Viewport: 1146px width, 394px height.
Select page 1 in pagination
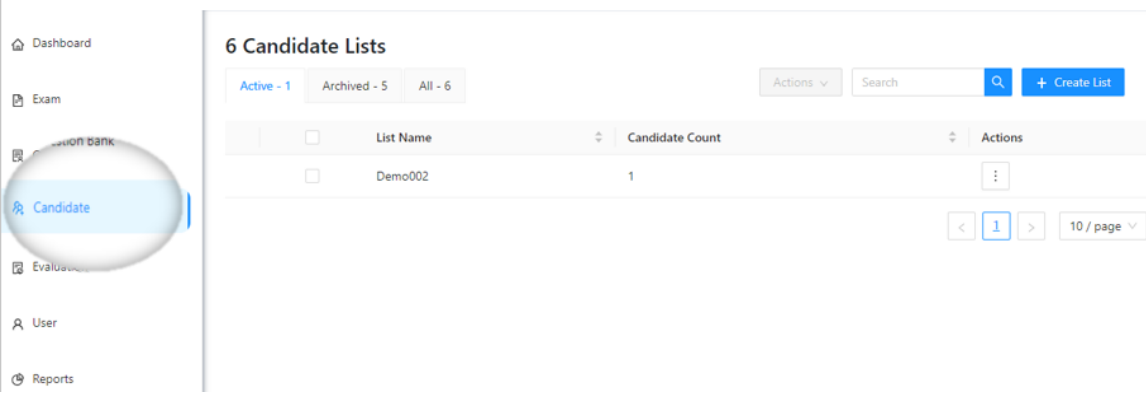click(x=996, y=227)
